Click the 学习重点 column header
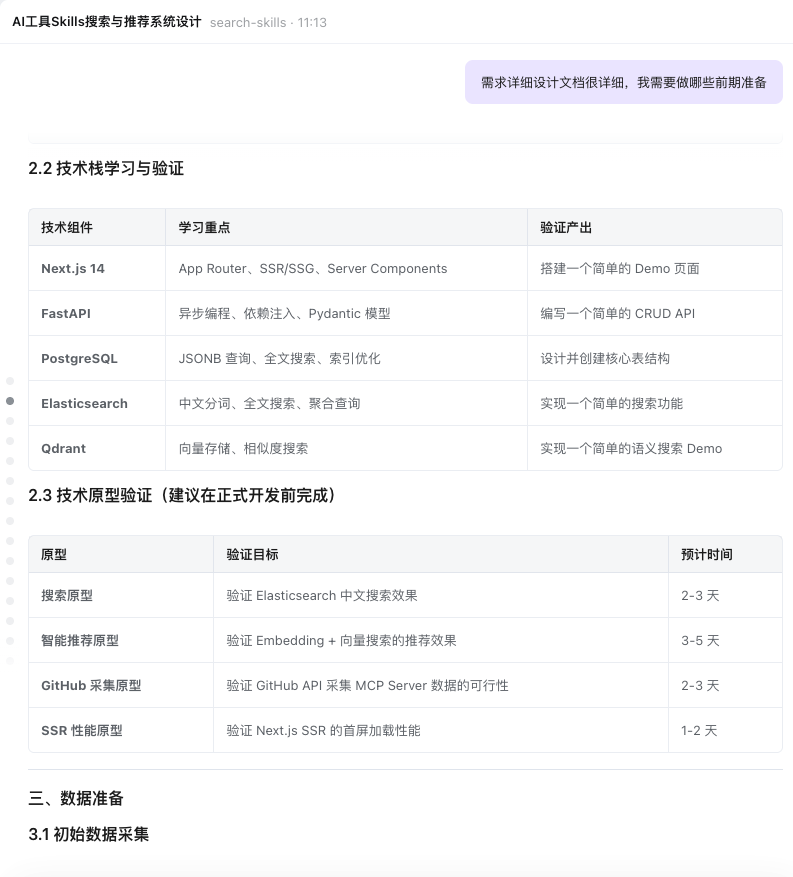793x877 pixels. [204, 228]
